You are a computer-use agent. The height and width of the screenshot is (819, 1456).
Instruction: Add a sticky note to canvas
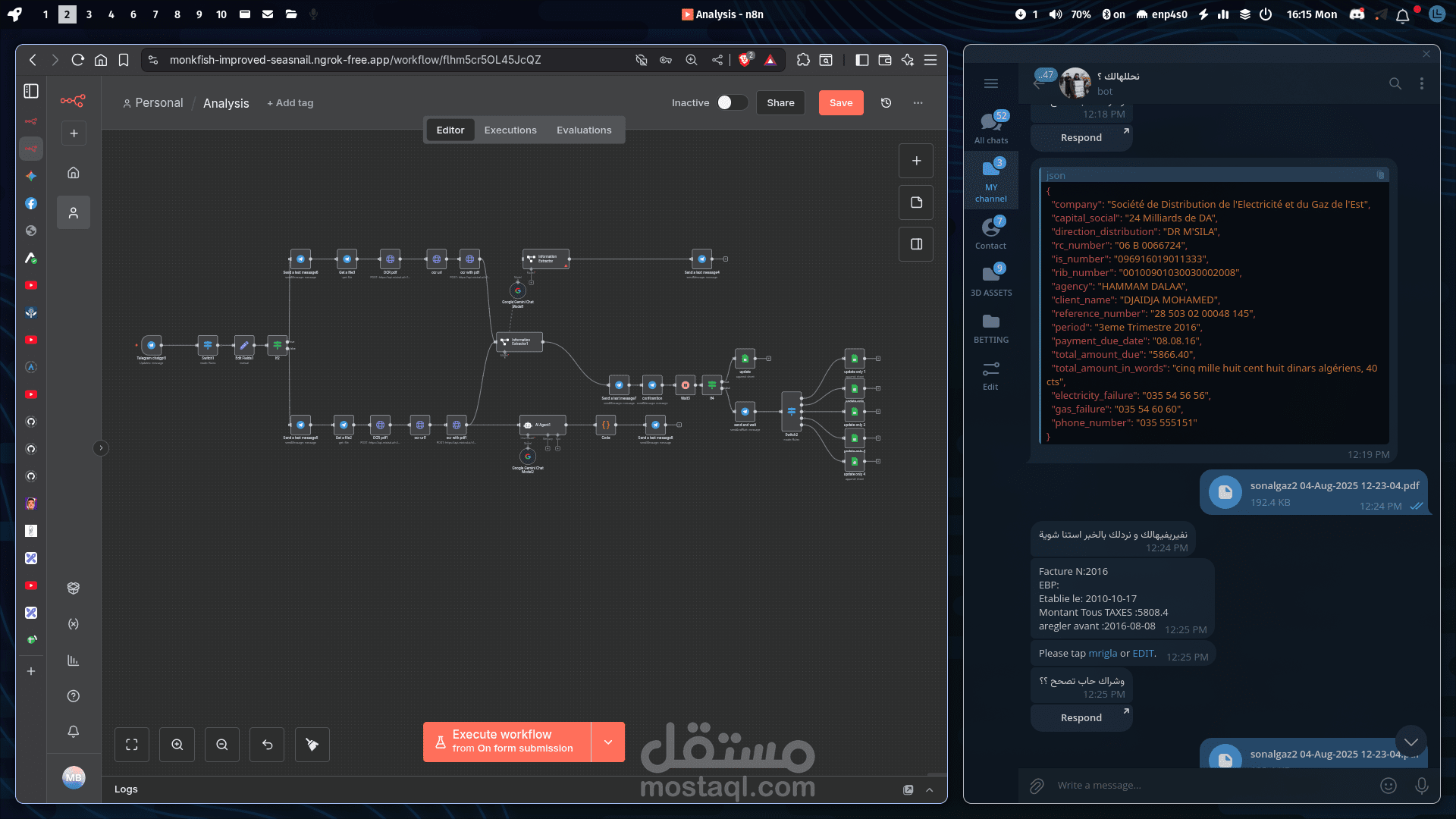[916, 202]
